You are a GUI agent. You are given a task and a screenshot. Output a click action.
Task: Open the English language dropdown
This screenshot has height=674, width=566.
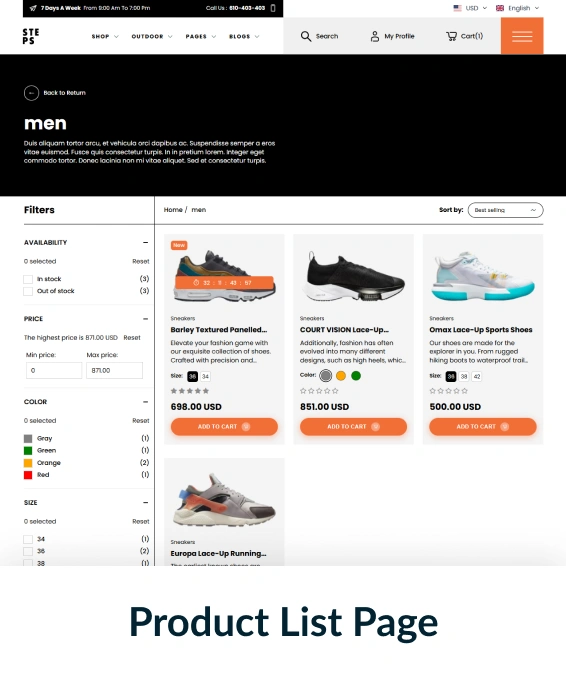point(517,8)
